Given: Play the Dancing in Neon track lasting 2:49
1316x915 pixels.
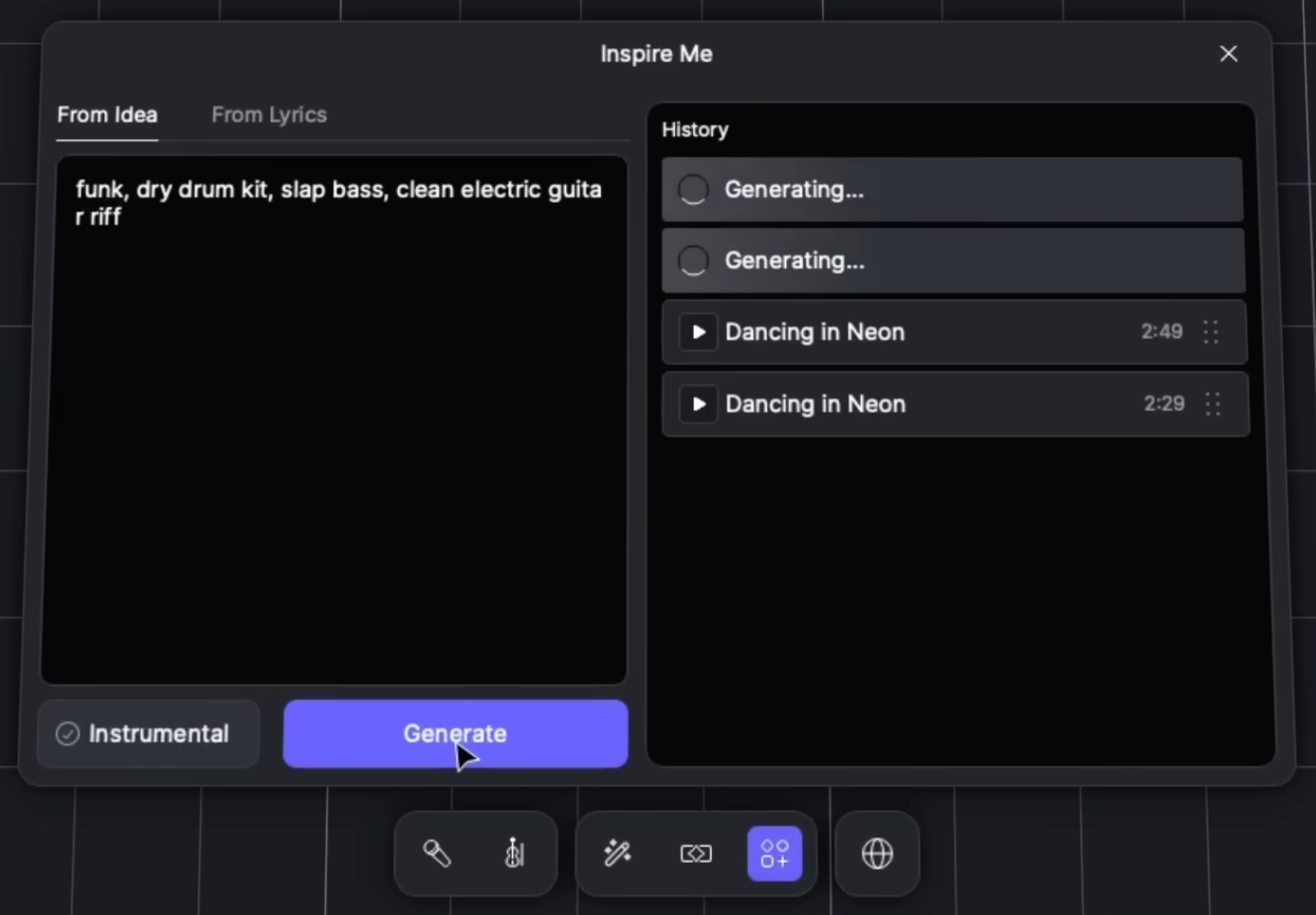Looking at the screenshot, I should point(698,332).
